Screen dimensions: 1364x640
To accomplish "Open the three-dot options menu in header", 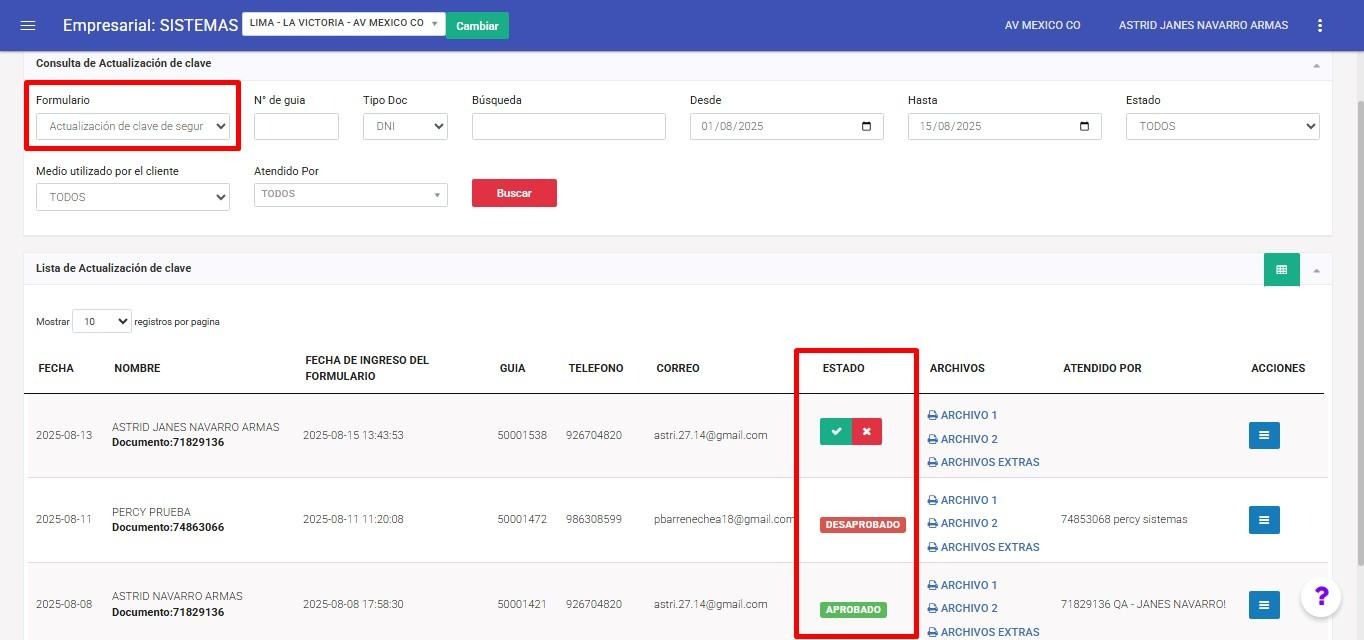I will [1320, 25].
